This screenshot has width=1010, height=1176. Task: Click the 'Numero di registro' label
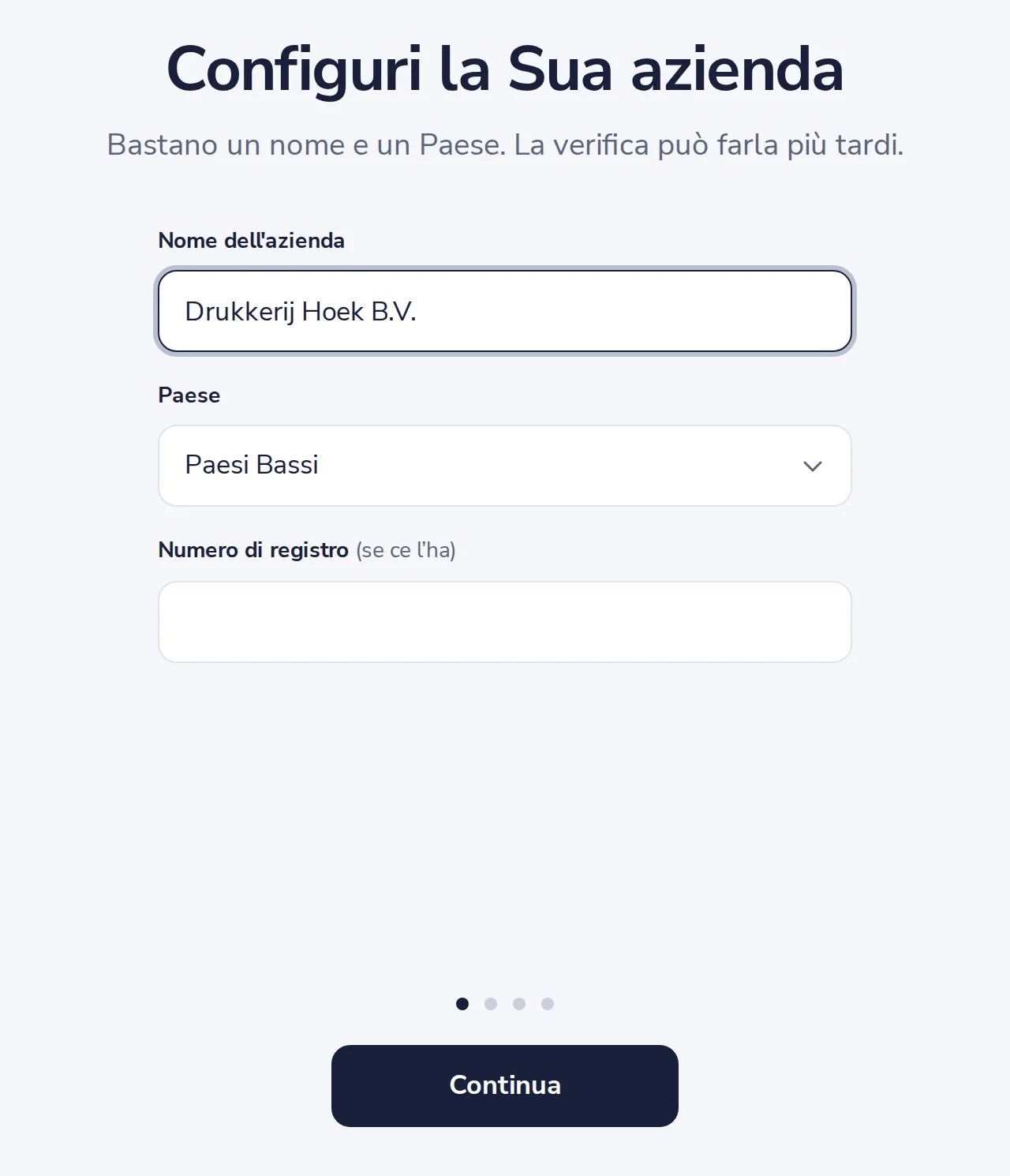coord(253,550)
